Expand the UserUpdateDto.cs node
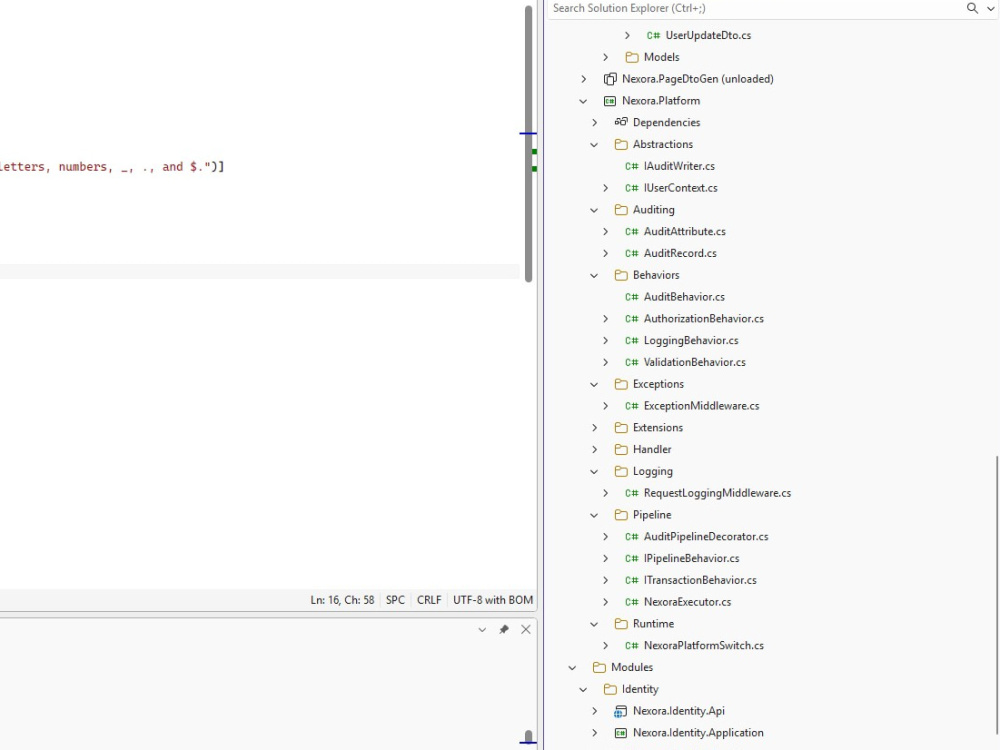This screenshot has width=1000, height=750. pyautogui.click(x=627, y=36)
